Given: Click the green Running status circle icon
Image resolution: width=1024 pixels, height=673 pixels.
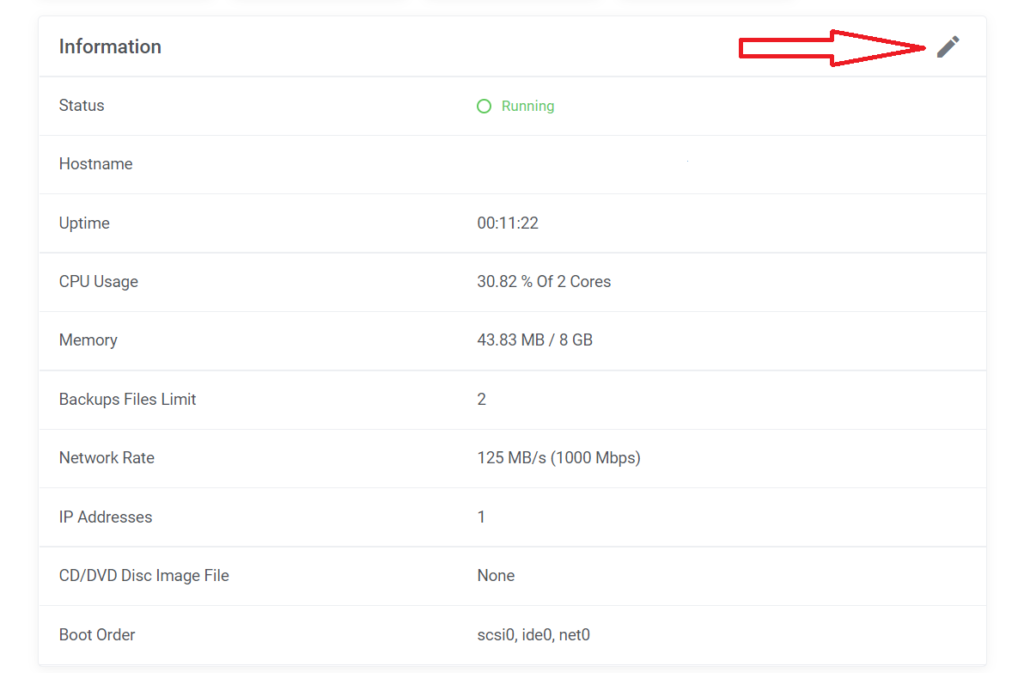Looking at the screenshot, I should coord(484,106).
